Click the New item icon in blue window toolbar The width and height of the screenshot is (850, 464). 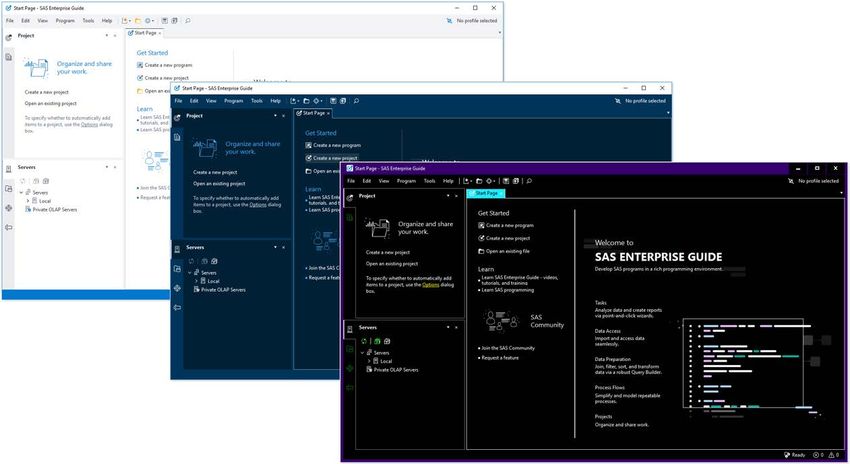(293, 101)
